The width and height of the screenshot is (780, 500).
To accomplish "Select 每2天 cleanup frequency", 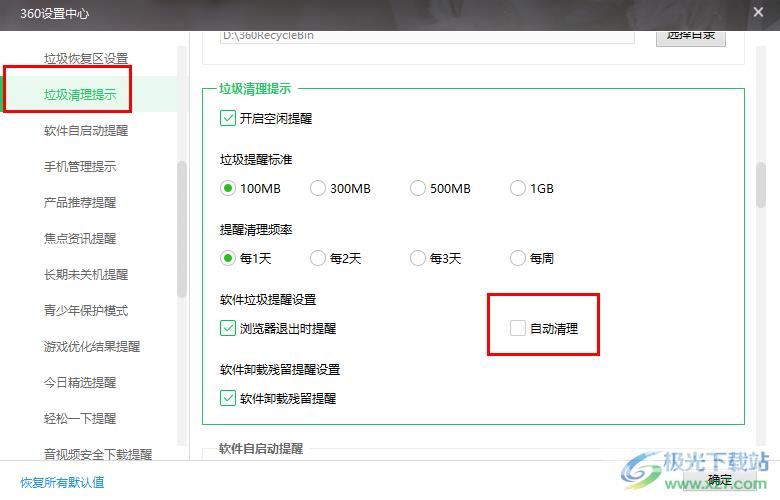I will pyautogui.click(x=318, y=258).
